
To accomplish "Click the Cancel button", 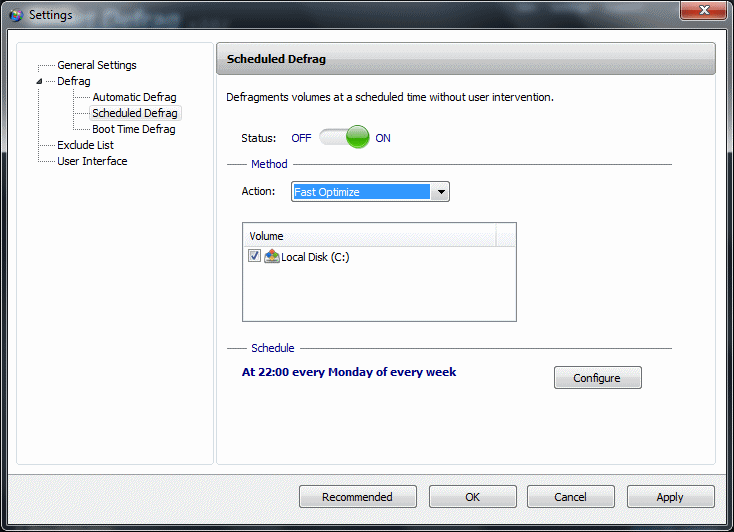I will [x=571, y=496].
